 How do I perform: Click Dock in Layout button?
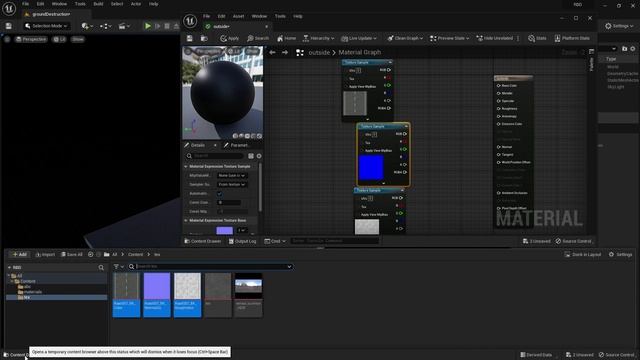point(582,254)
